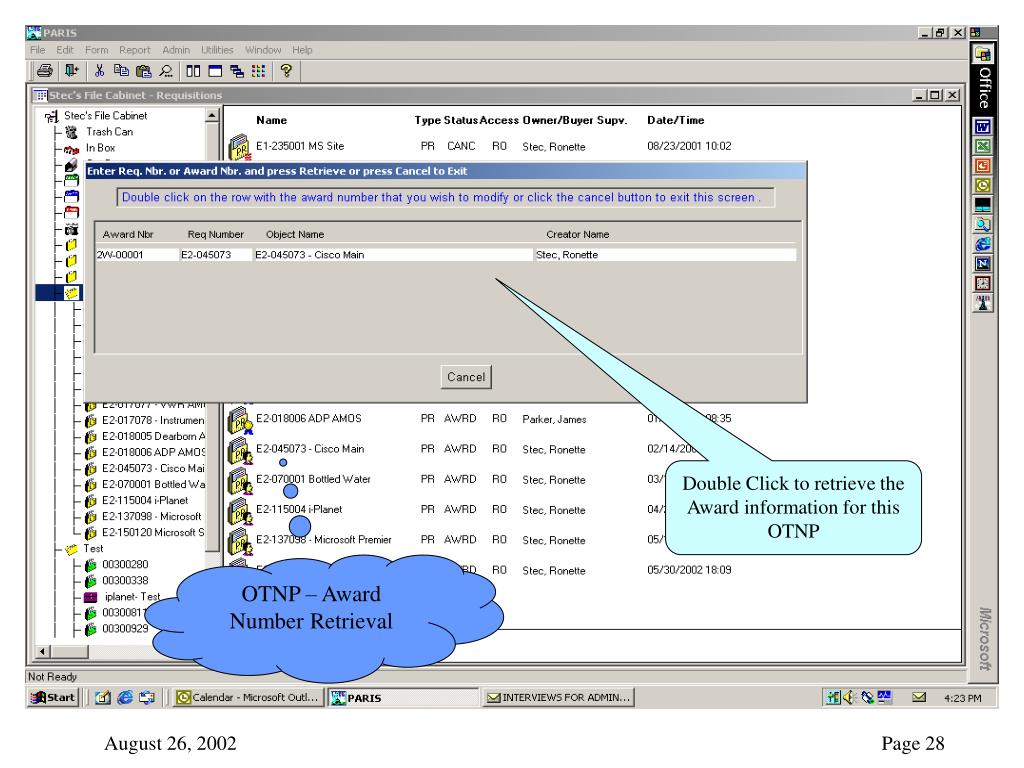Select E2-115004 i-Planet tree item
Viewport: 1024px width, 768px height.
coord(145,500)
